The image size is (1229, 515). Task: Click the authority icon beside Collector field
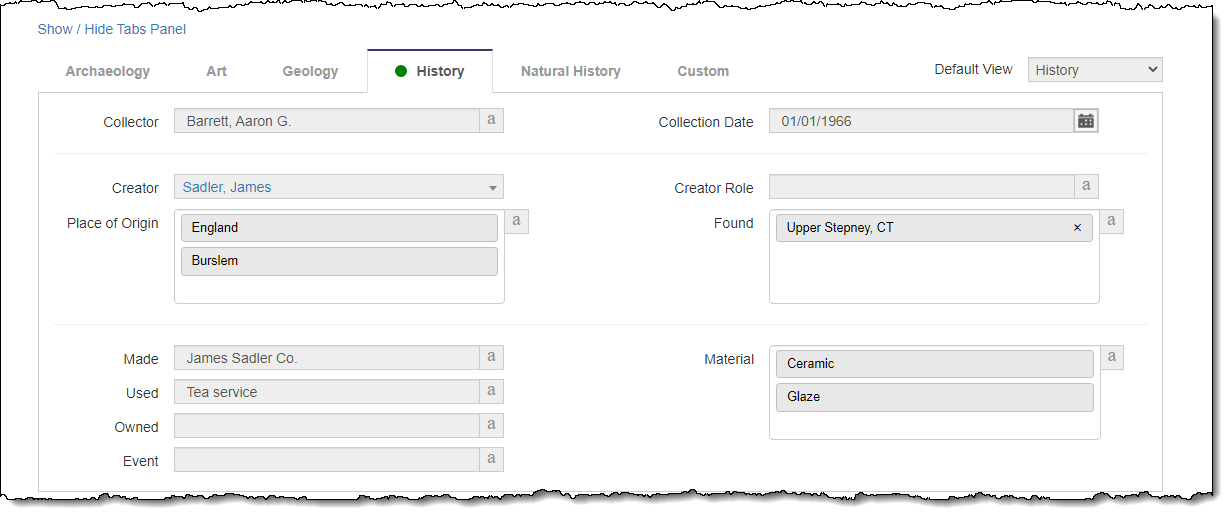coord(491,121)
